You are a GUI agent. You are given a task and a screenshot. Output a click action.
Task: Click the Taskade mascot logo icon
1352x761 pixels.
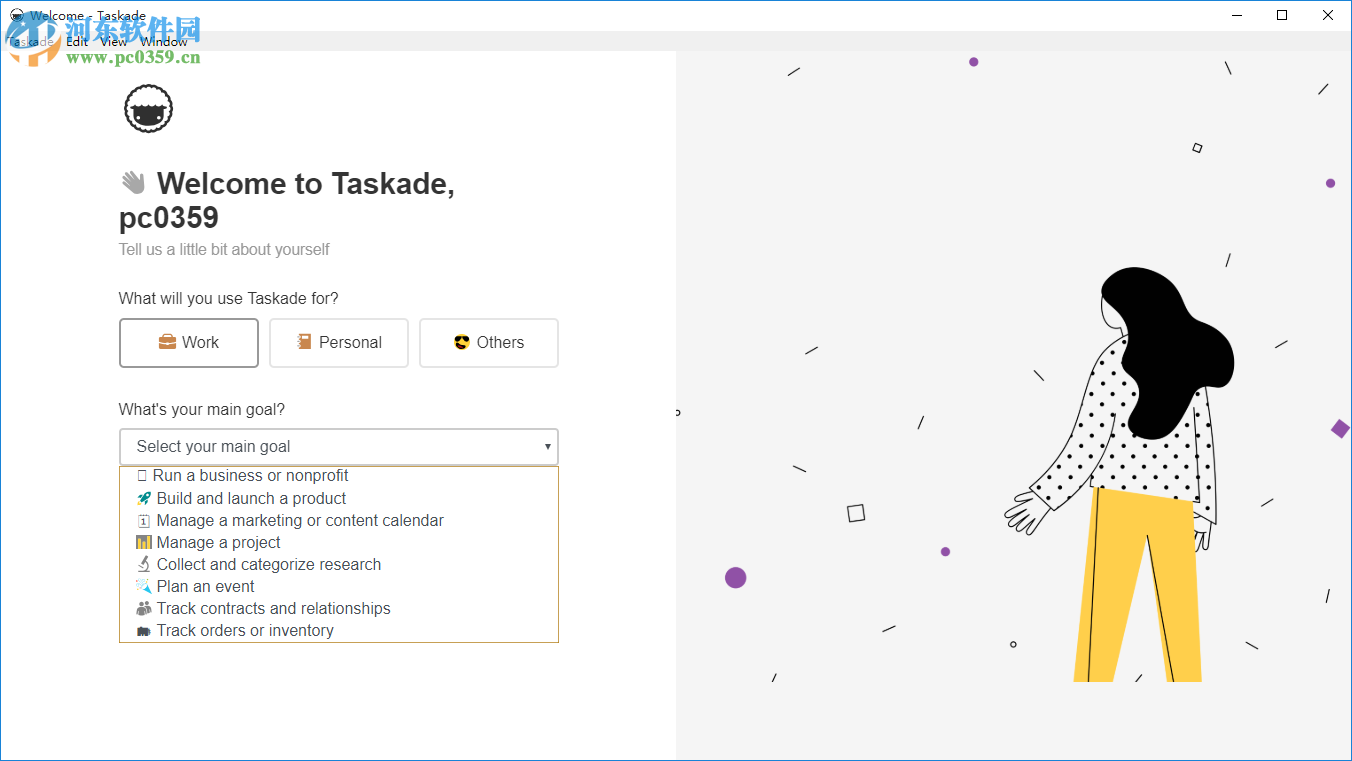pos(147,108)
